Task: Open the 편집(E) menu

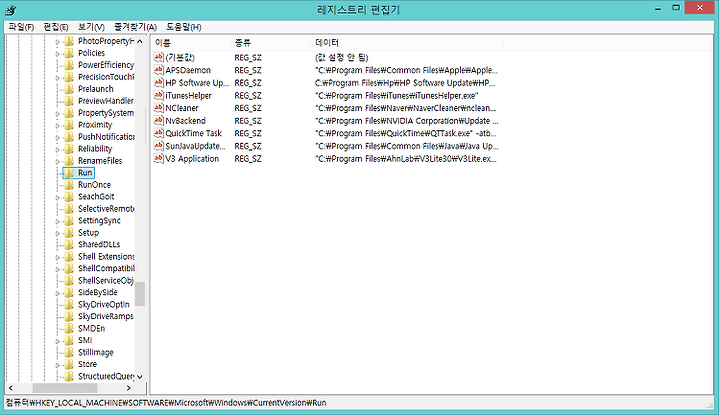Action: [56, 27]
